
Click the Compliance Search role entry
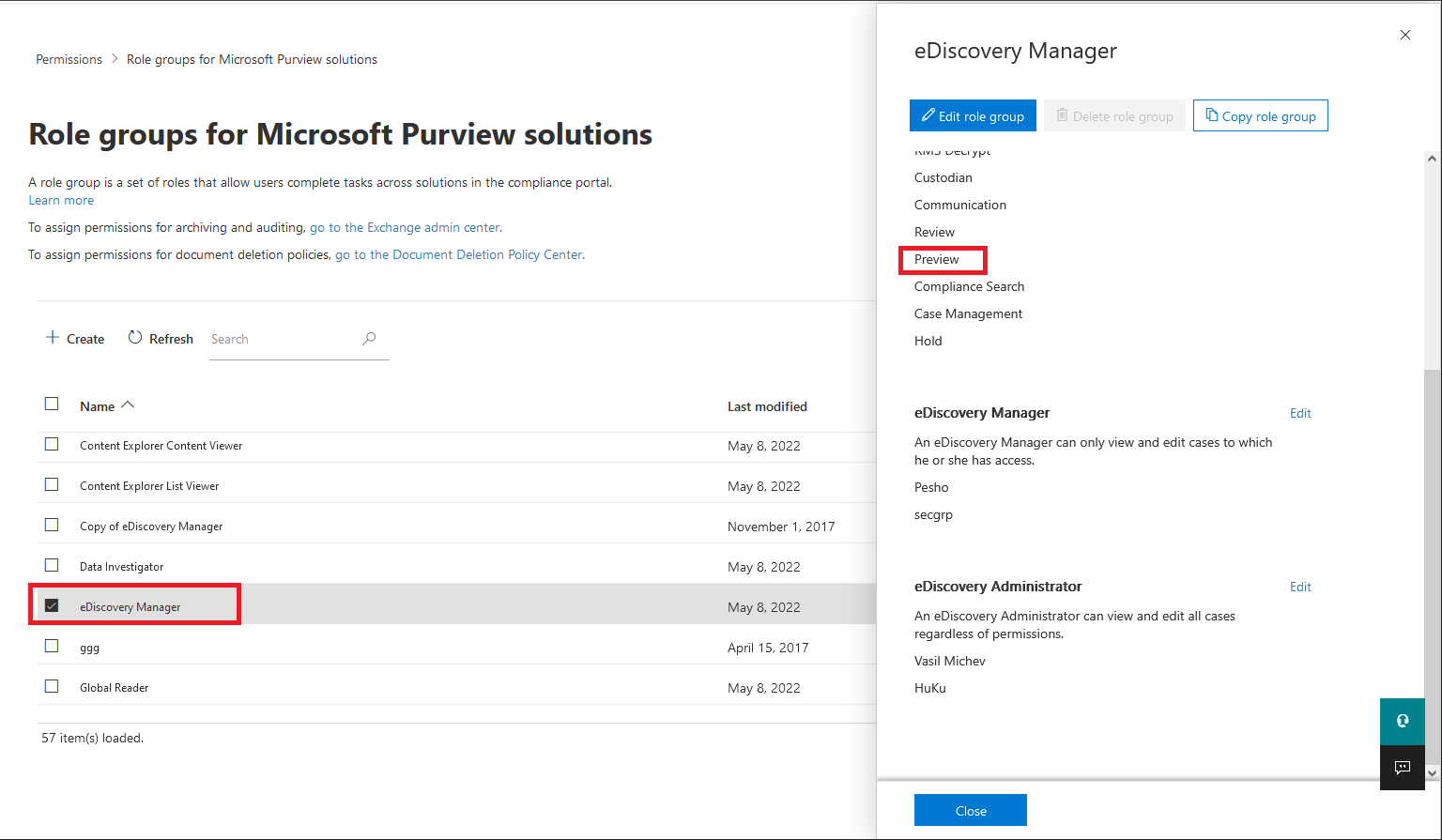969,286
